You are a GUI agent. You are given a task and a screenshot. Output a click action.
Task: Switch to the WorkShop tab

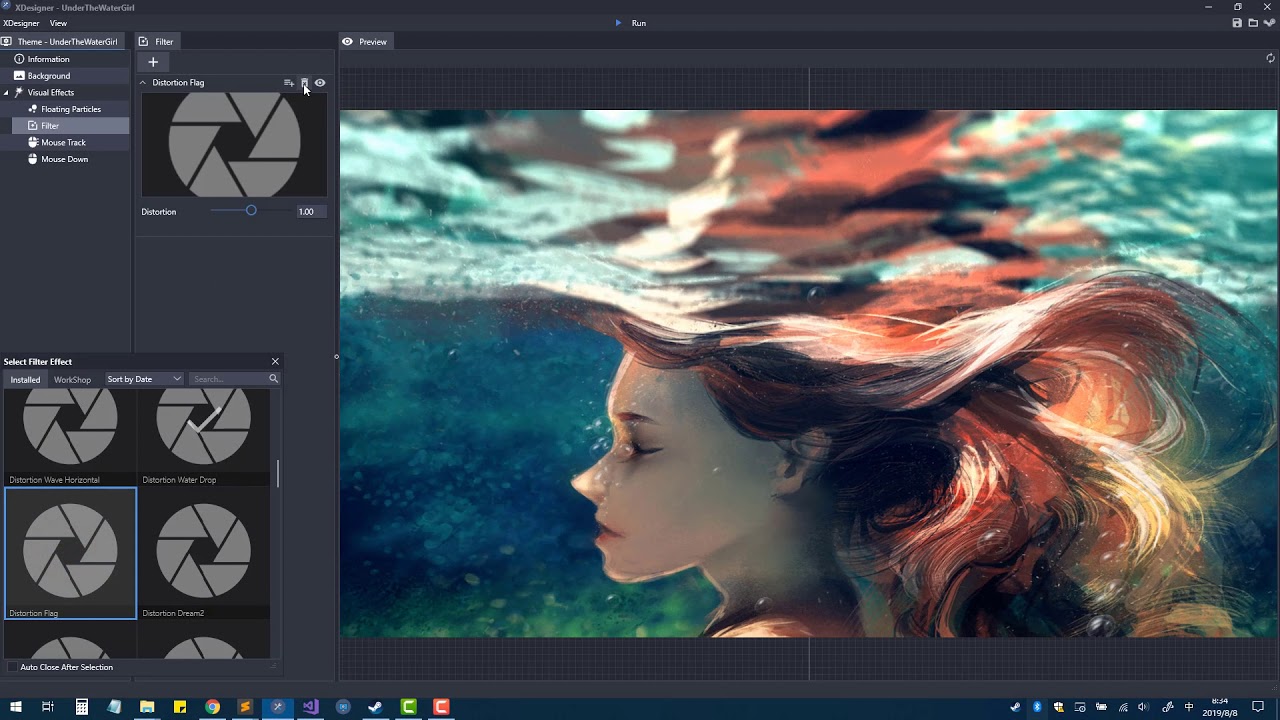click(x=72, y=380)
